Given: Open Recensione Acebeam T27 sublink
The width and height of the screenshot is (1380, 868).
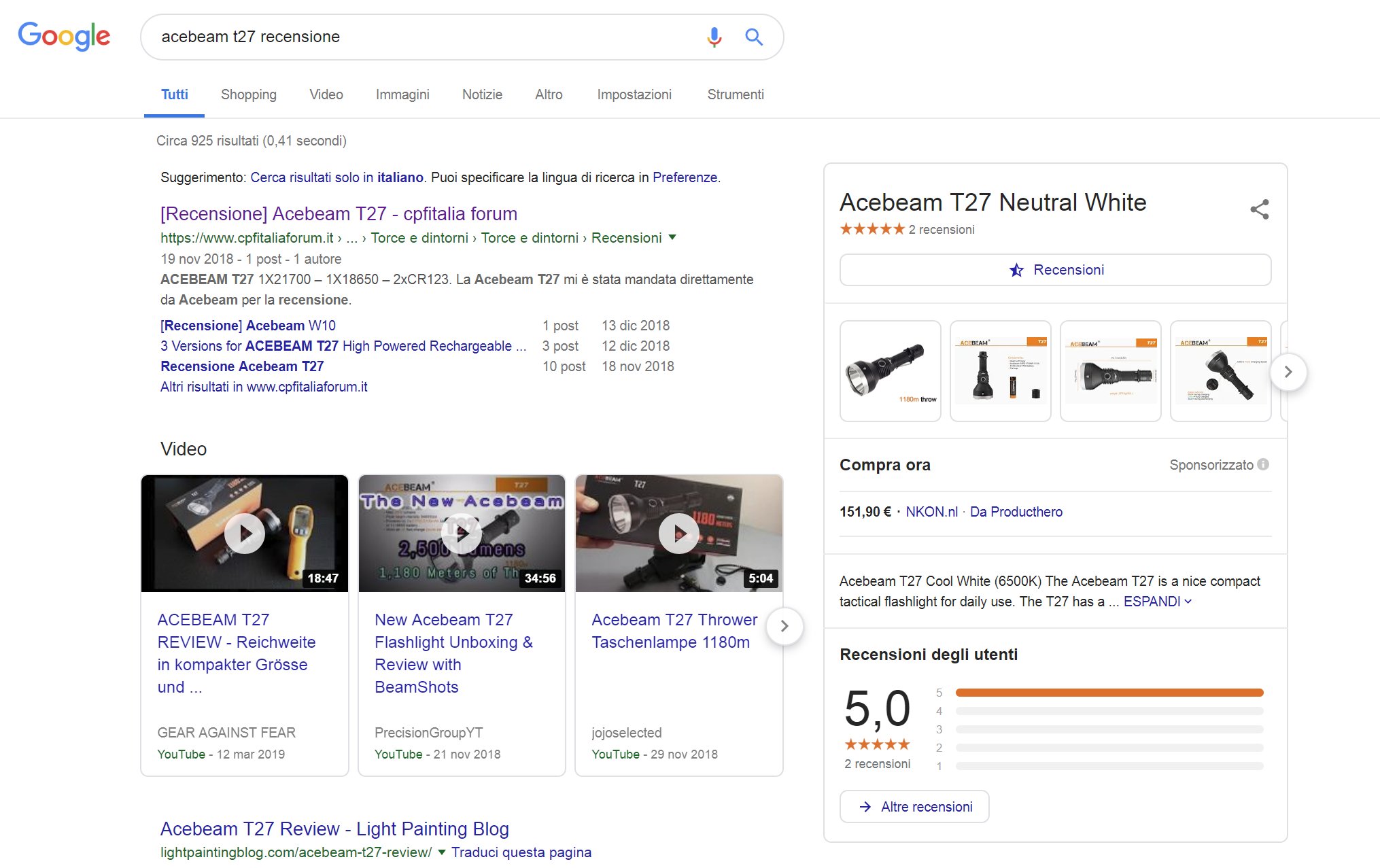Looking at the screenshot, I should (242, 366).
